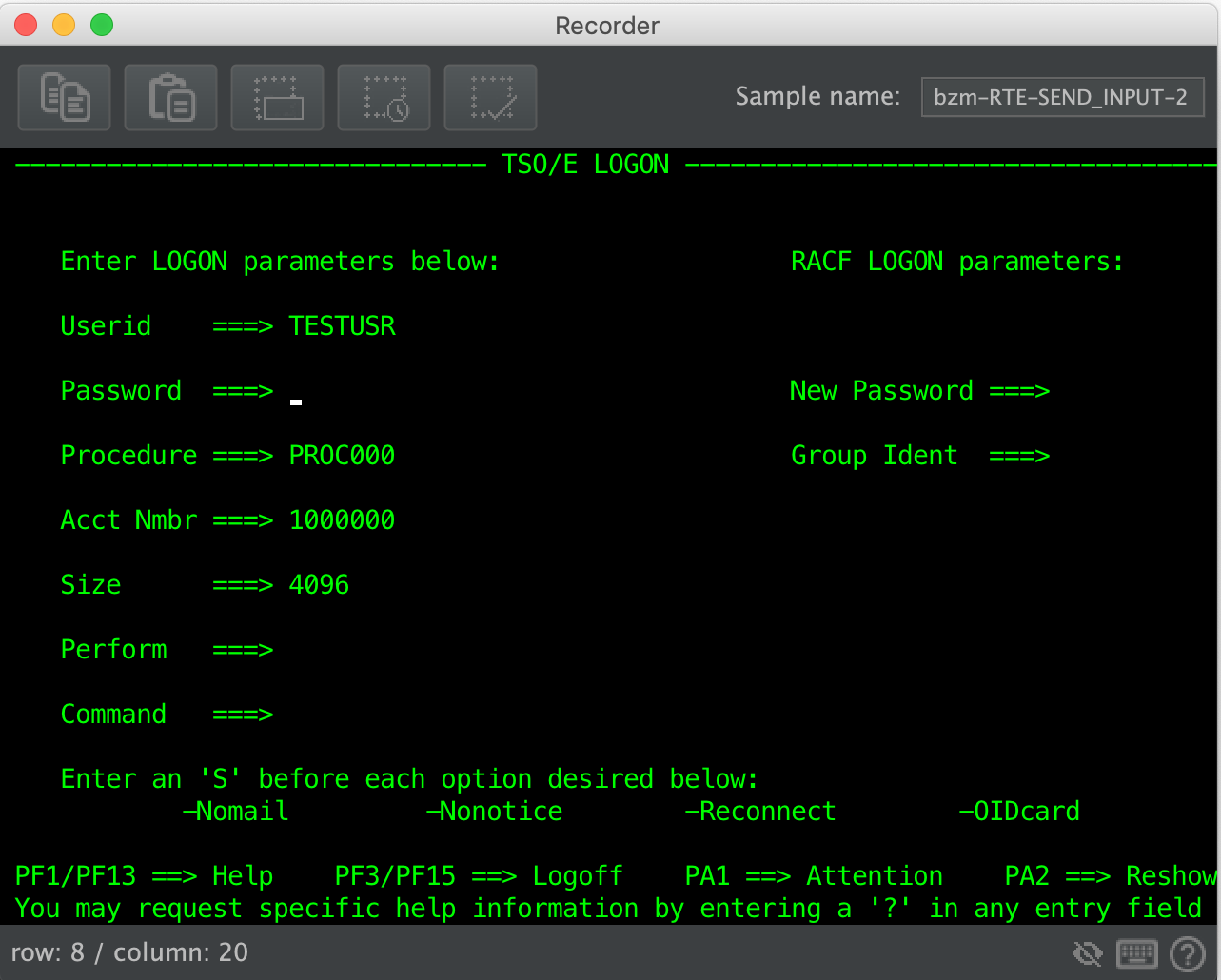The width and height of the screenshot is (1221, 980).
Task: Click the wait-for-text clock selection icon
Action: point(384,97)
